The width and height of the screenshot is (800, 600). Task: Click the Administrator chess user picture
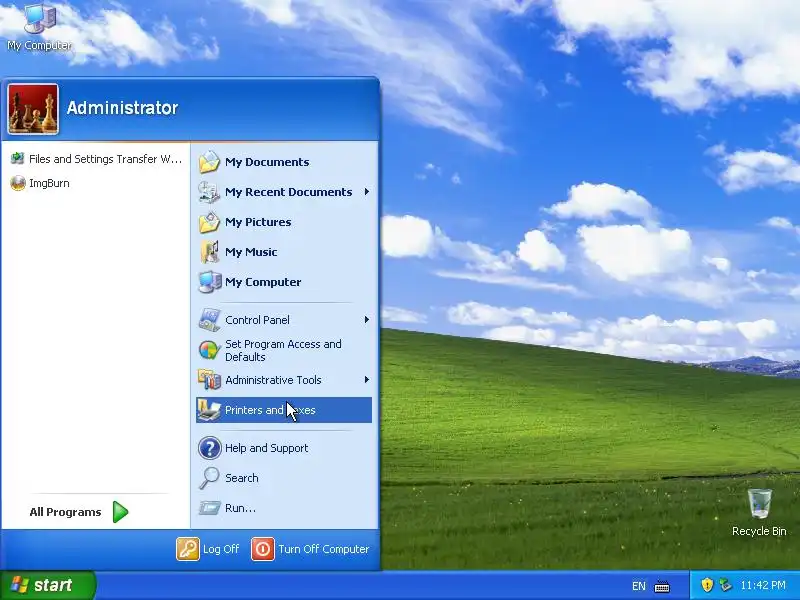point(33,109)
